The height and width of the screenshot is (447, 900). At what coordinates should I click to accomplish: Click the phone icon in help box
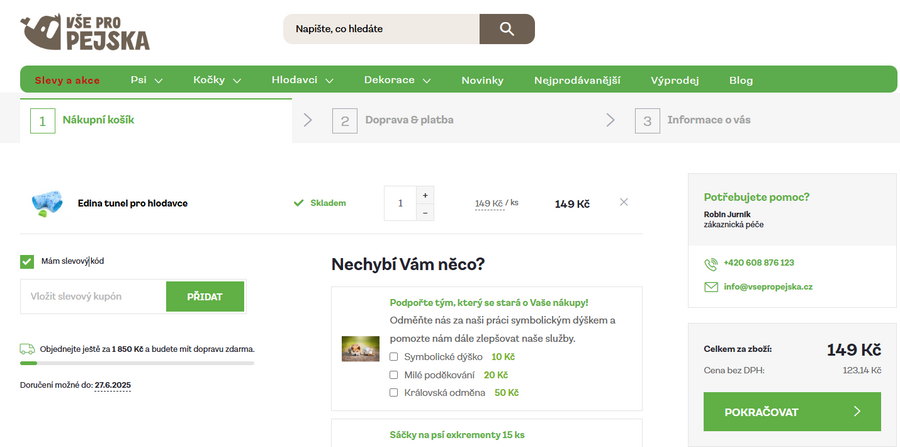[711, 263]
